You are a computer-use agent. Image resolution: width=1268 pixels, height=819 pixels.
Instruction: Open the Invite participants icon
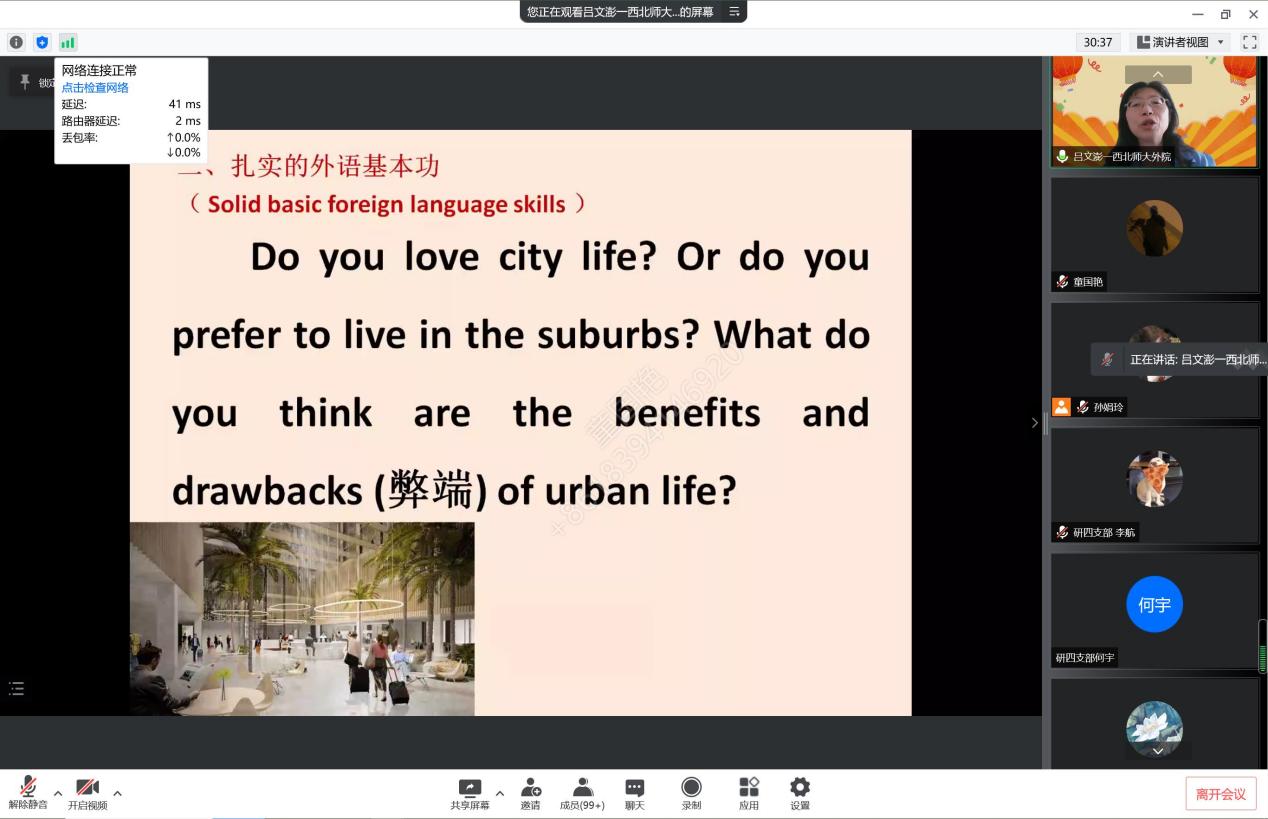click(x=530, y=792)
